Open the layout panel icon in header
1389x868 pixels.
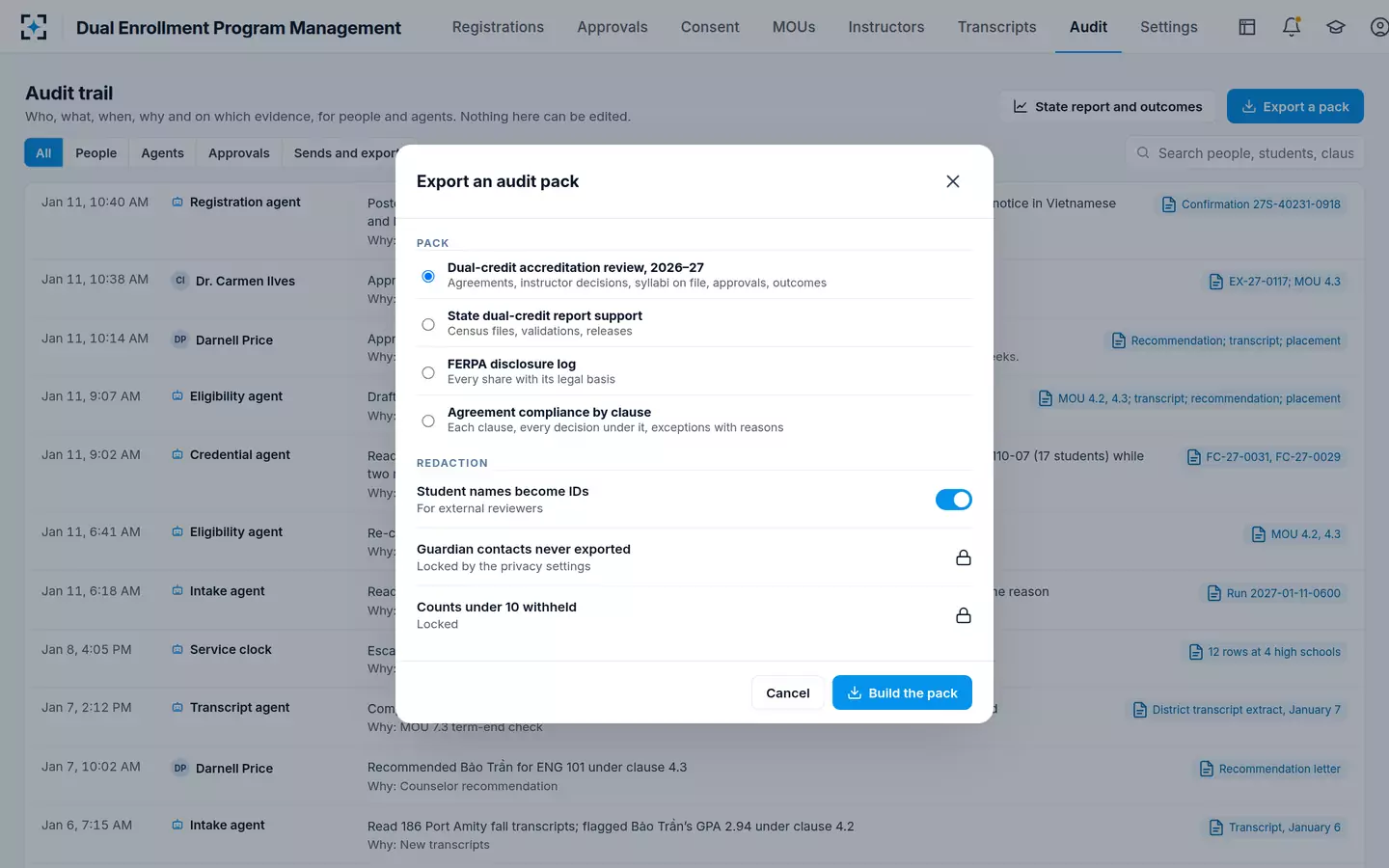[x=1247, y=27]
